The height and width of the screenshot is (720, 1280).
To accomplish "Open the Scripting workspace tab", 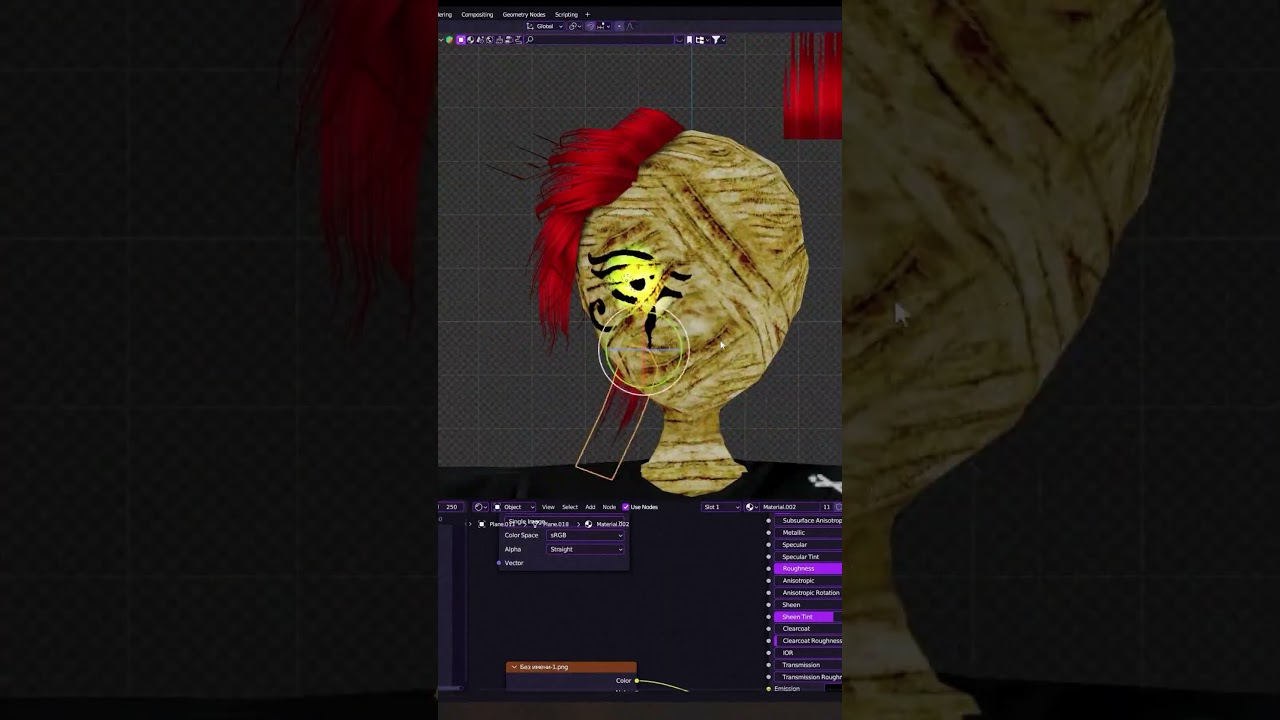I will coord(566,14).
